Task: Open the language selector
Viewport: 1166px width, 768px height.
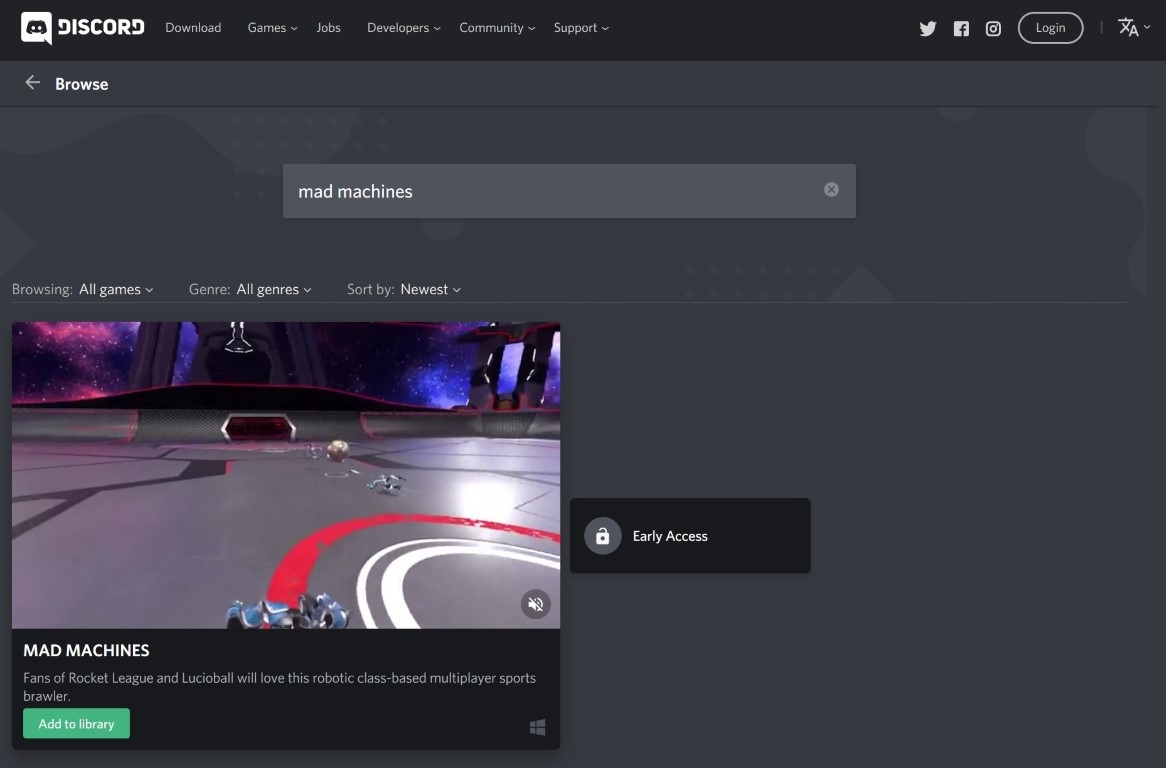Action: (x=1133, y=28)
